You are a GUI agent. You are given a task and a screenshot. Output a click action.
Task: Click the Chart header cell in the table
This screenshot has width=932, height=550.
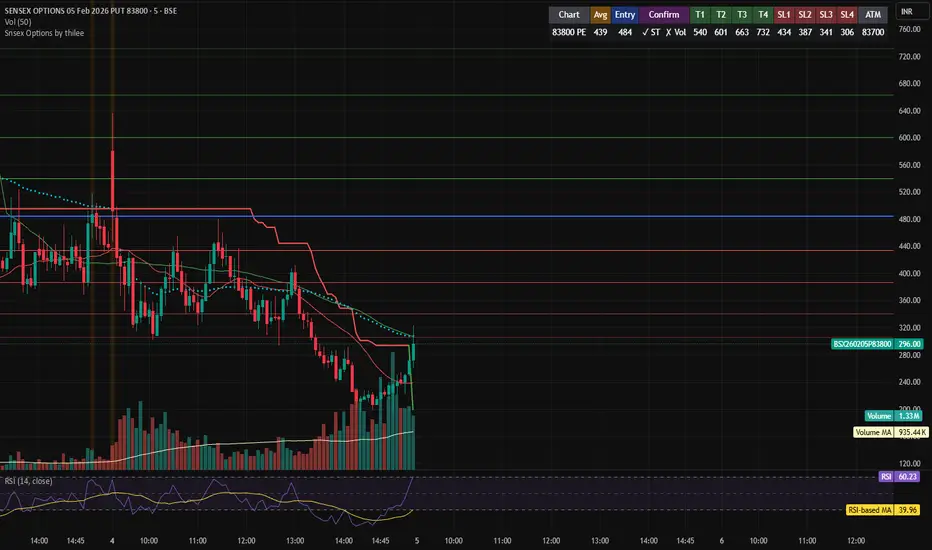click(569, 15)
